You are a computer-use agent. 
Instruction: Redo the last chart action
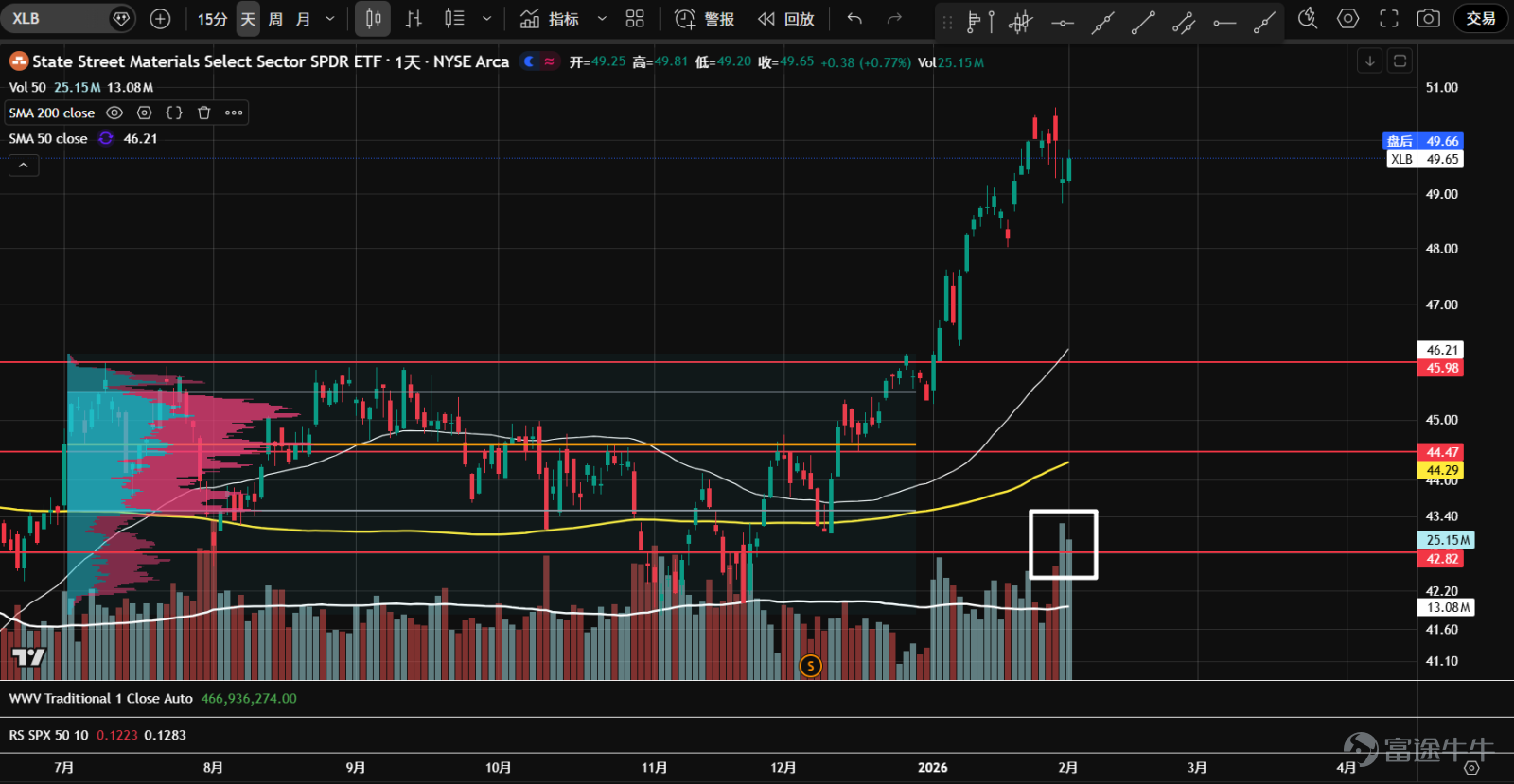click(894, 19)
